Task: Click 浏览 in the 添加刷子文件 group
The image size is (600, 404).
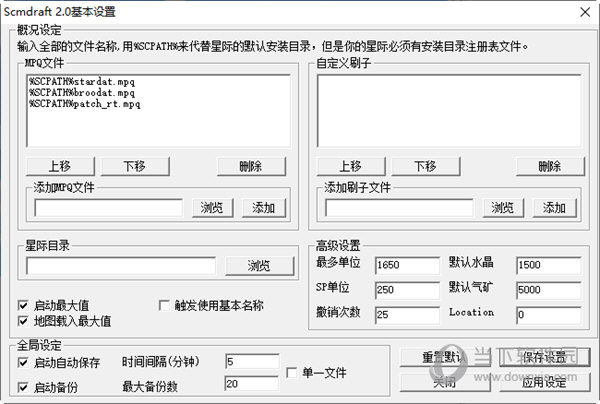Action: pyautogui.click(x=503, y=208)
